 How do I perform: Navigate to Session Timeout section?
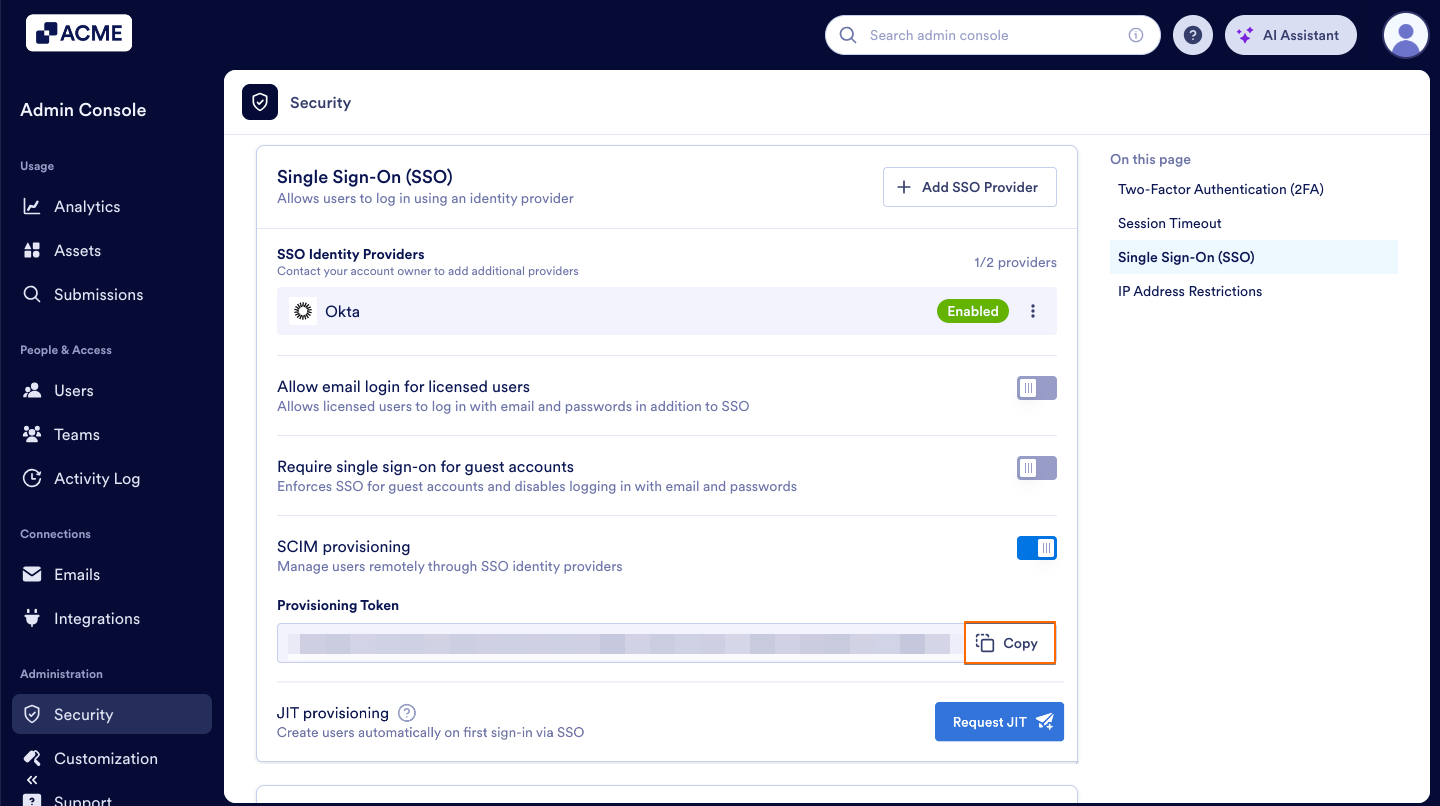[1169, 223]
